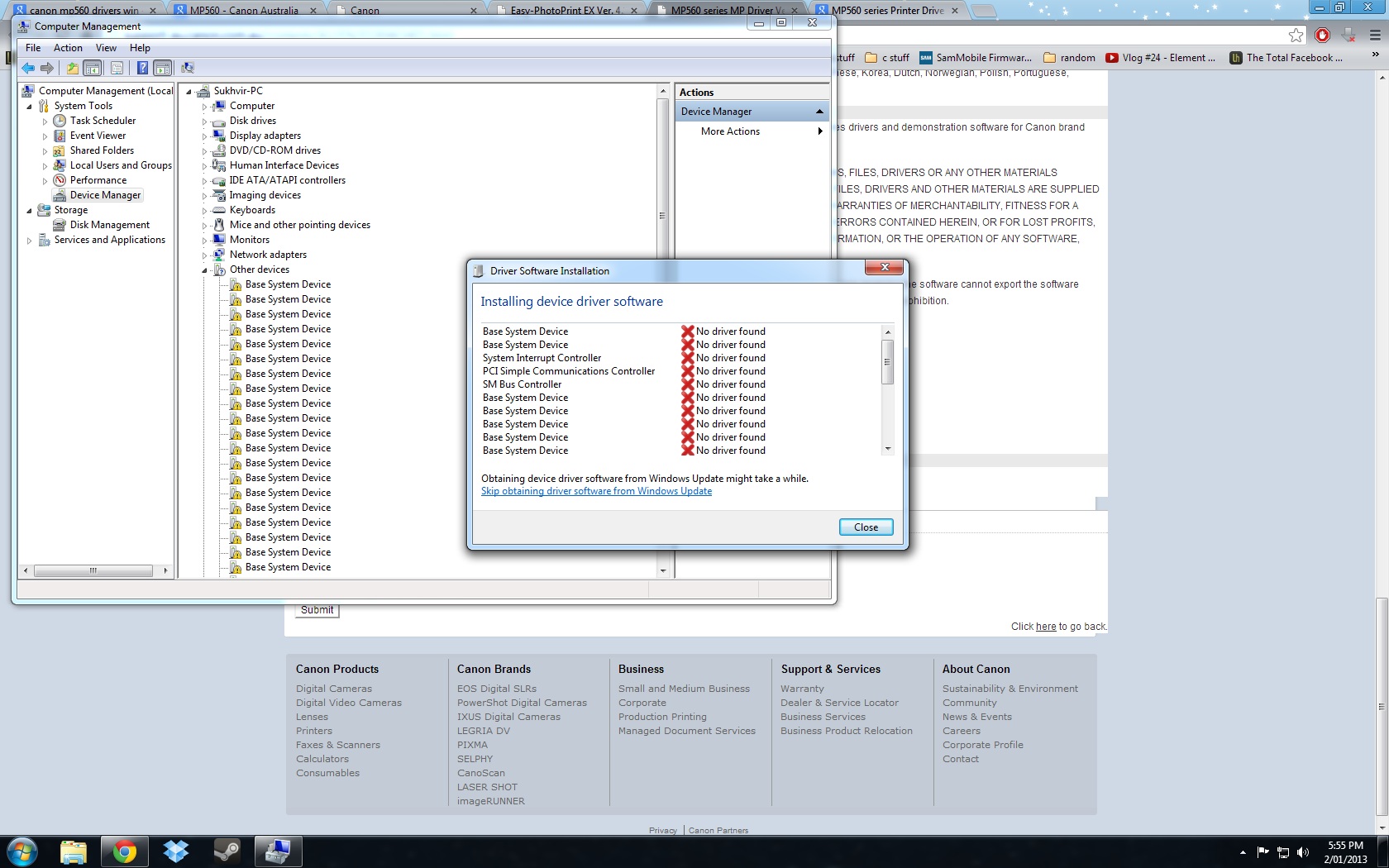Screen dimensions: 1389x868
Task: Click the 'here' link to go back
Action: pos(1046,627)
